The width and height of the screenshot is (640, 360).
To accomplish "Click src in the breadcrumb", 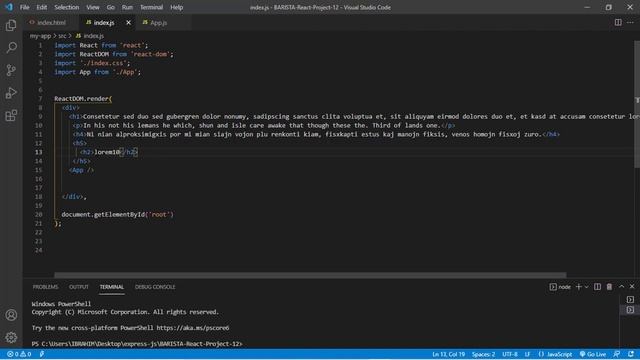I will click(x=62, y=36).
